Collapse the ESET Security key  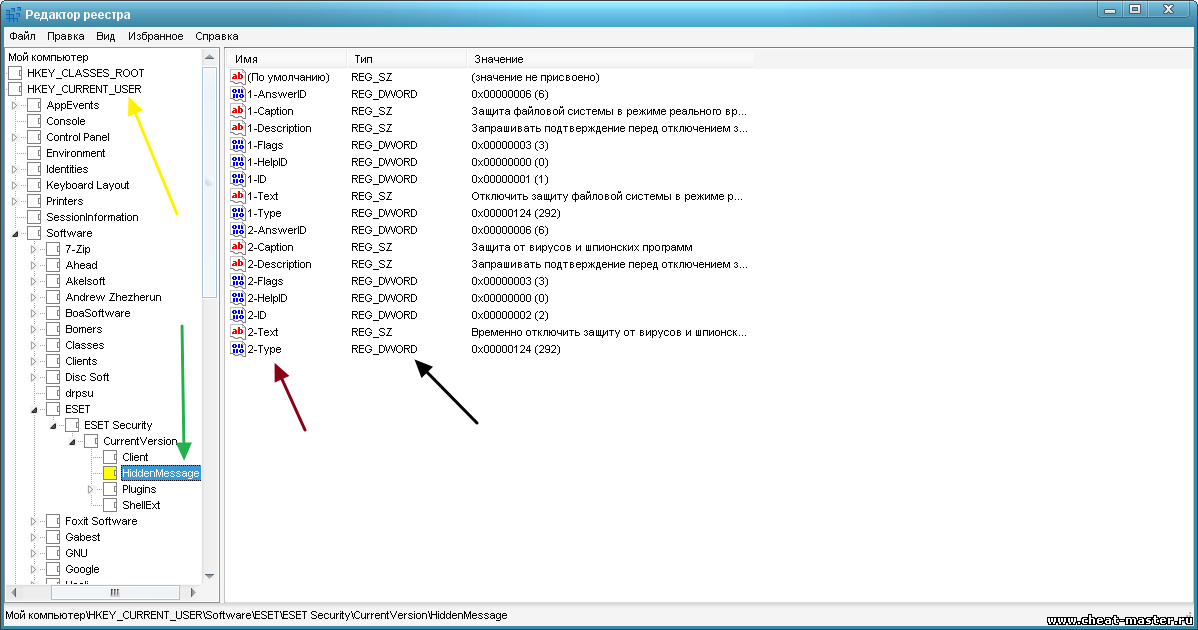[x=53, y=426]
